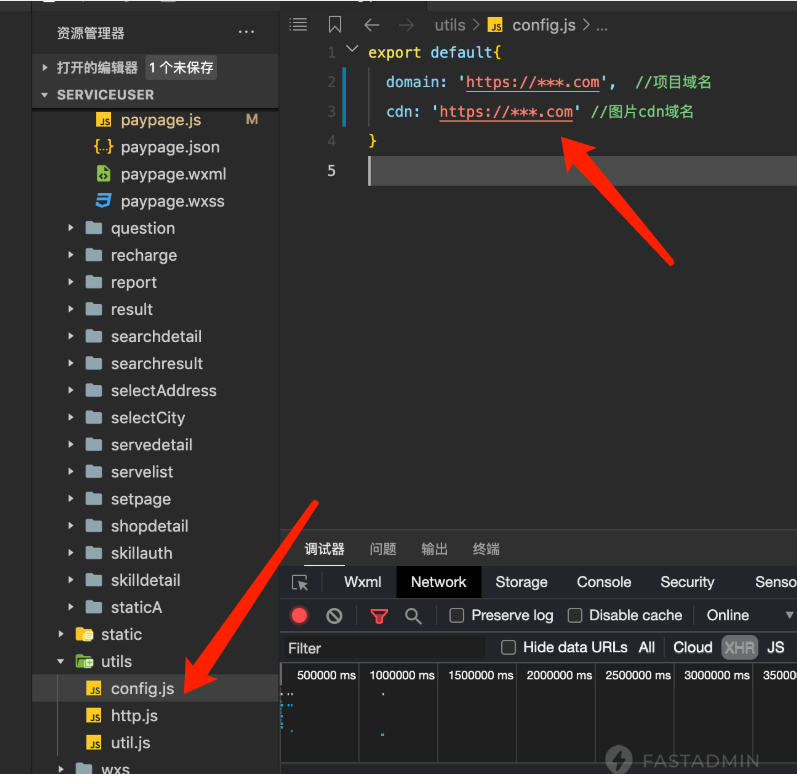Click the bookmark icon above editor
Image resolution: width=797 pixels, height=774 pixels.
coord(335,25)
